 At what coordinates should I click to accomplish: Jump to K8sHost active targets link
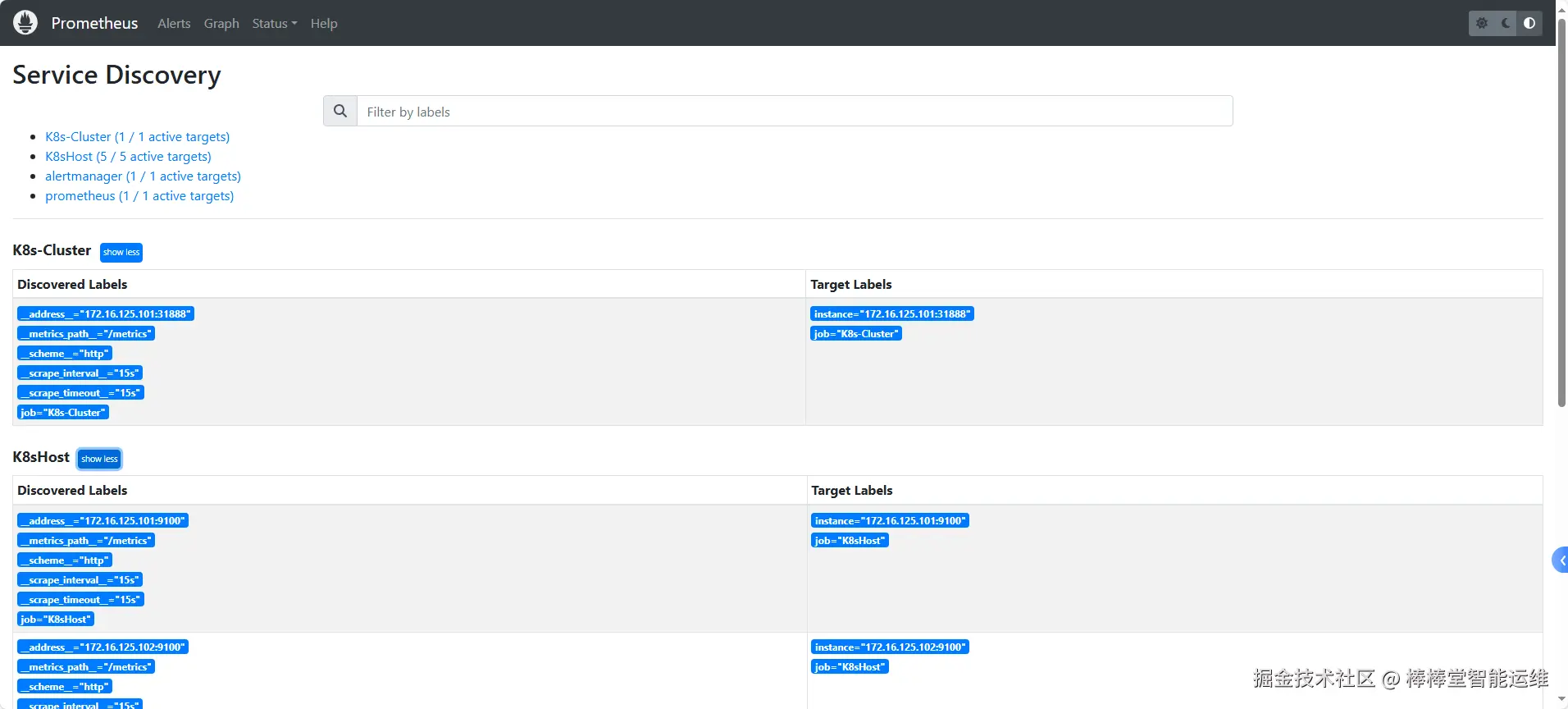(x=128, y=157)
